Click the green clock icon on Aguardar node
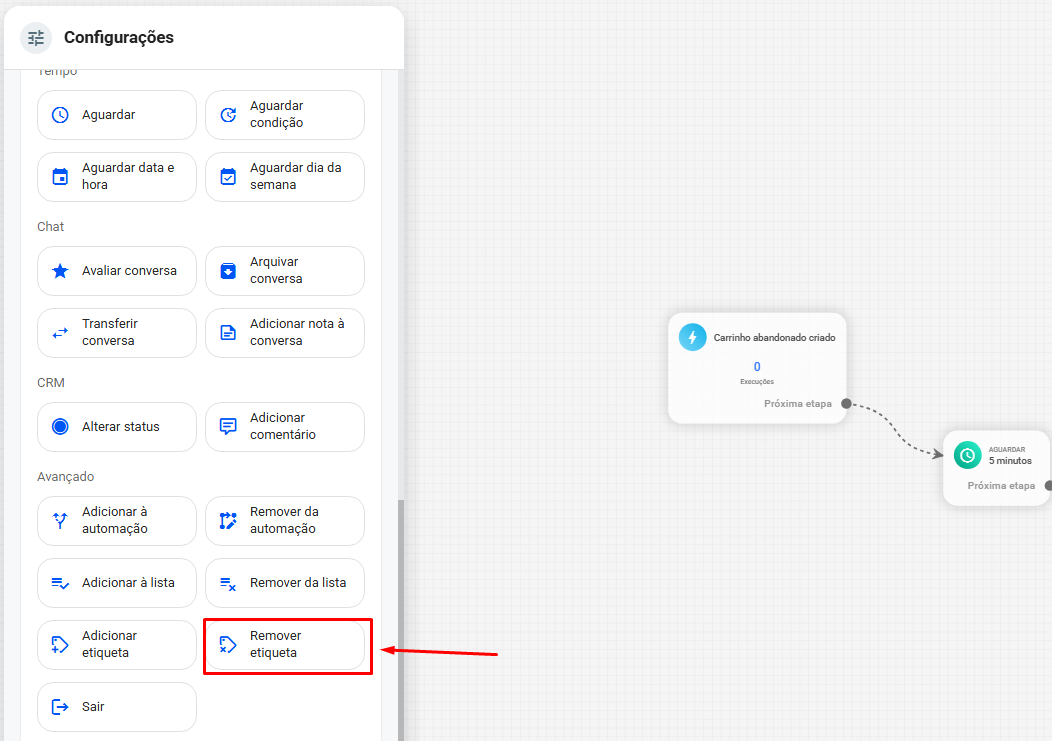This screenshot has width=1052, height=741. (x=967, y=455)
